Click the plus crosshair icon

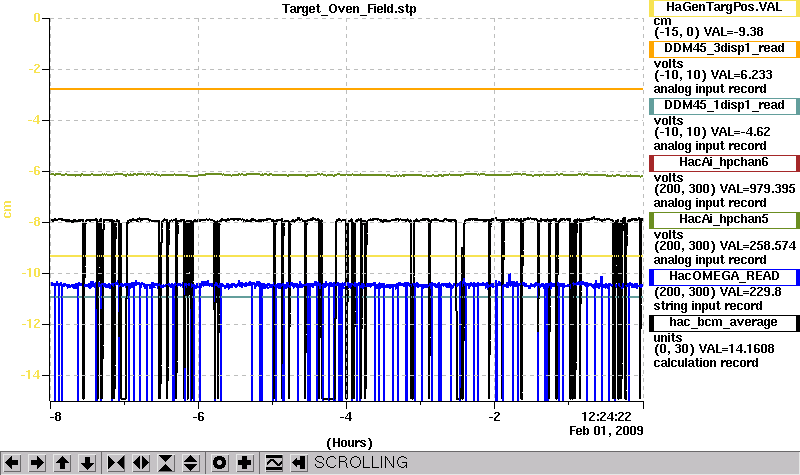tap(245, 463)
